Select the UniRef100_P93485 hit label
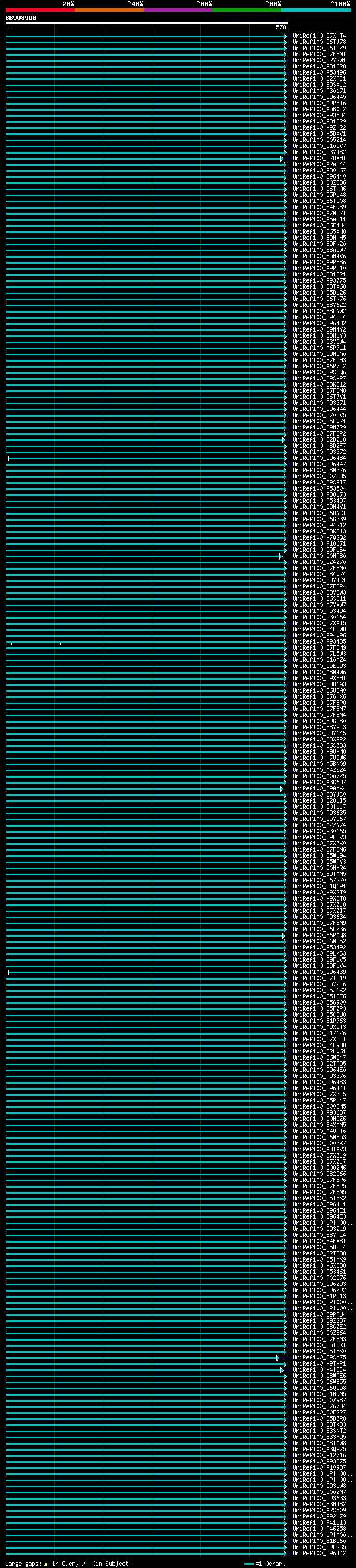356x1568 pixels. tap(319, 641)
